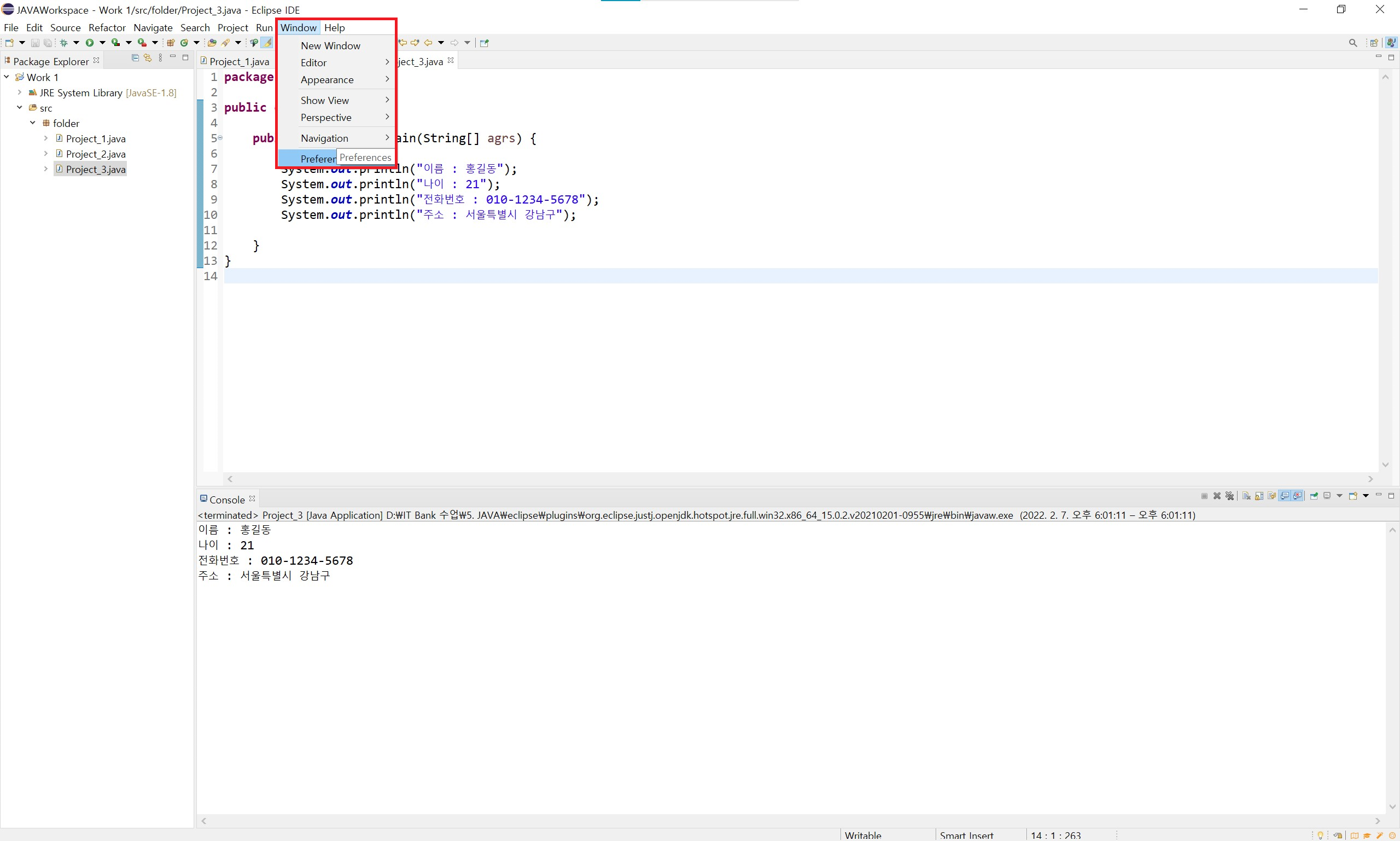Toggle Show Console on standard output change

[1285, 496]
